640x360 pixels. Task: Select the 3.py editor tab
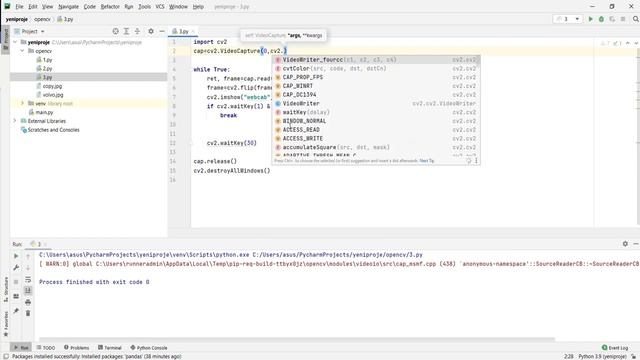[183, 31]
